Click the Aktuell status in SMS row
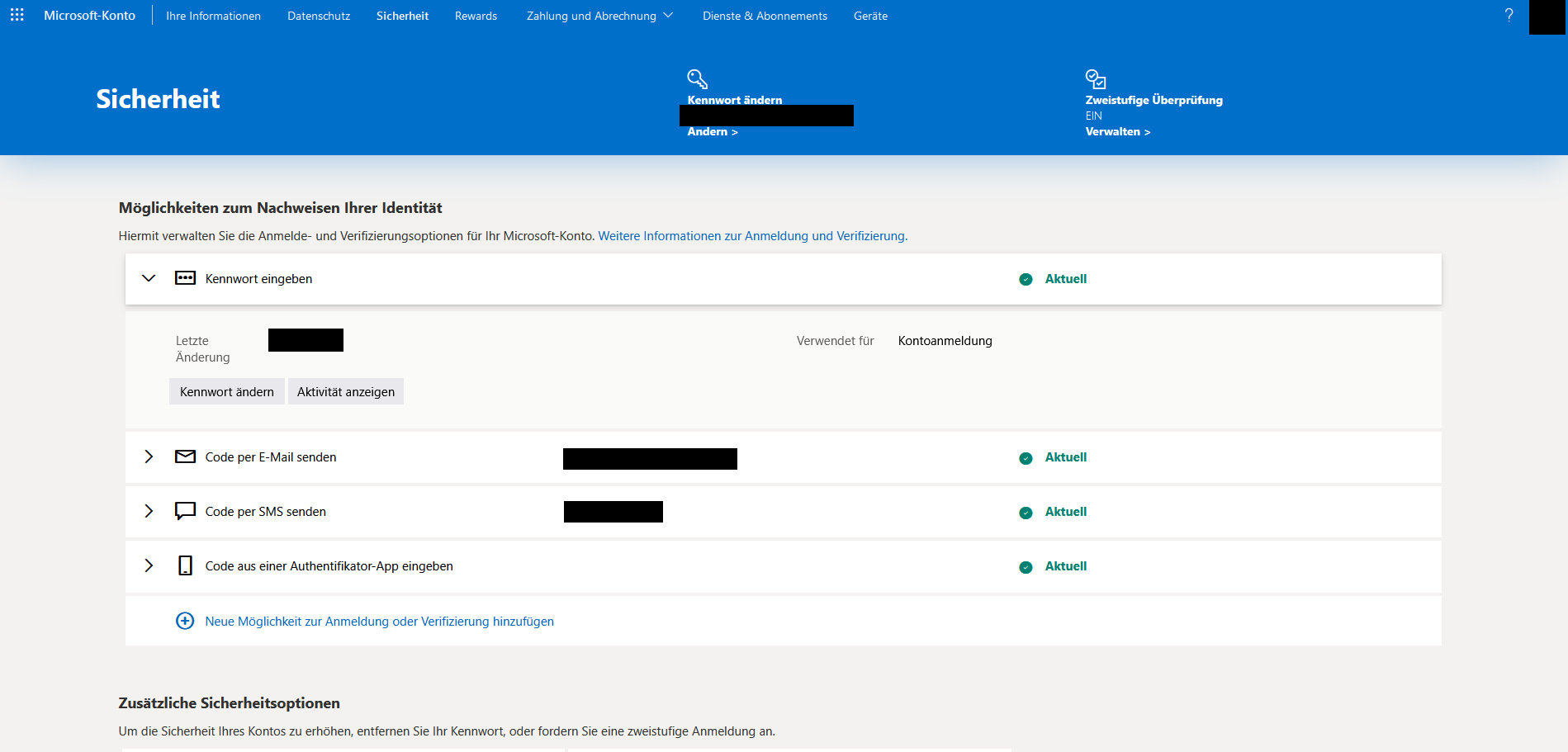The height and width of the screenshot is (752, 1568). 1066,512
